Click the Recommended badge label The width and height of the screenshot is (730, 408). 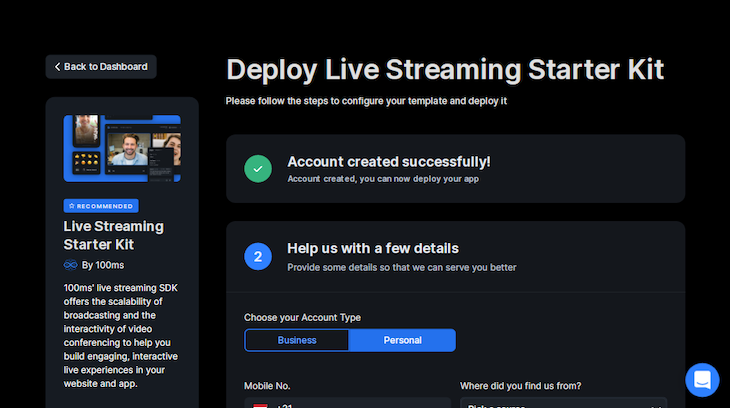pos(104,206)
